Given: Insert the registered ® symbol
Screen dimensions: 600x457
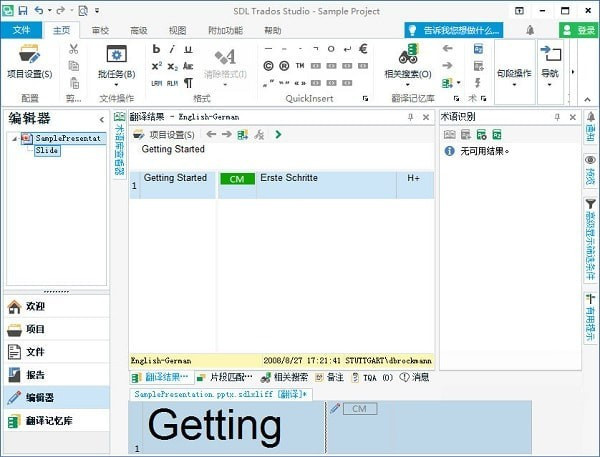Looking at the screenshot, I should click(x=284, y=66).
